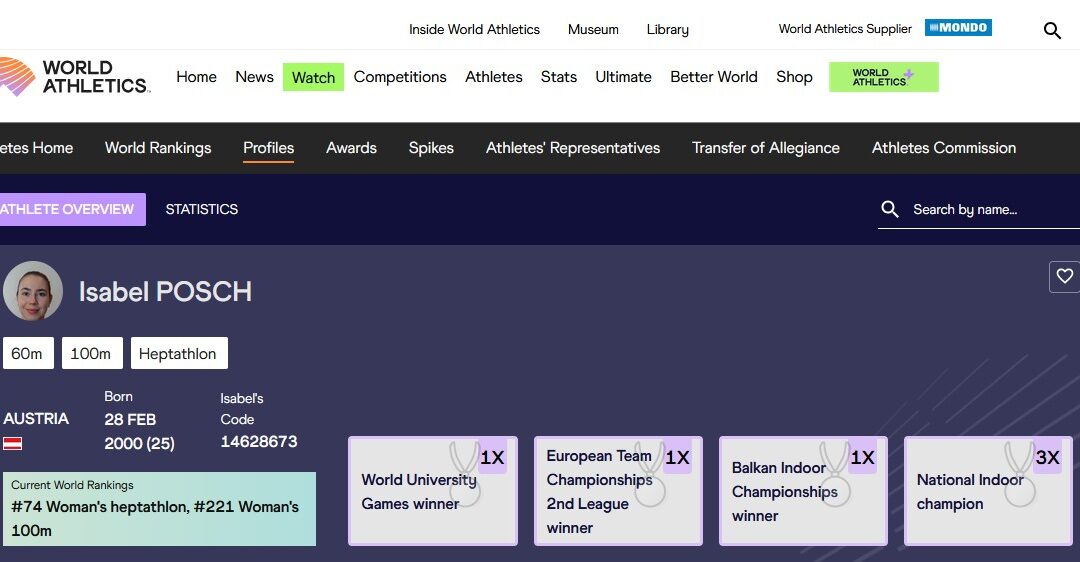
Task: Open the Competitions navigation menu
Action: click(400, 77)
